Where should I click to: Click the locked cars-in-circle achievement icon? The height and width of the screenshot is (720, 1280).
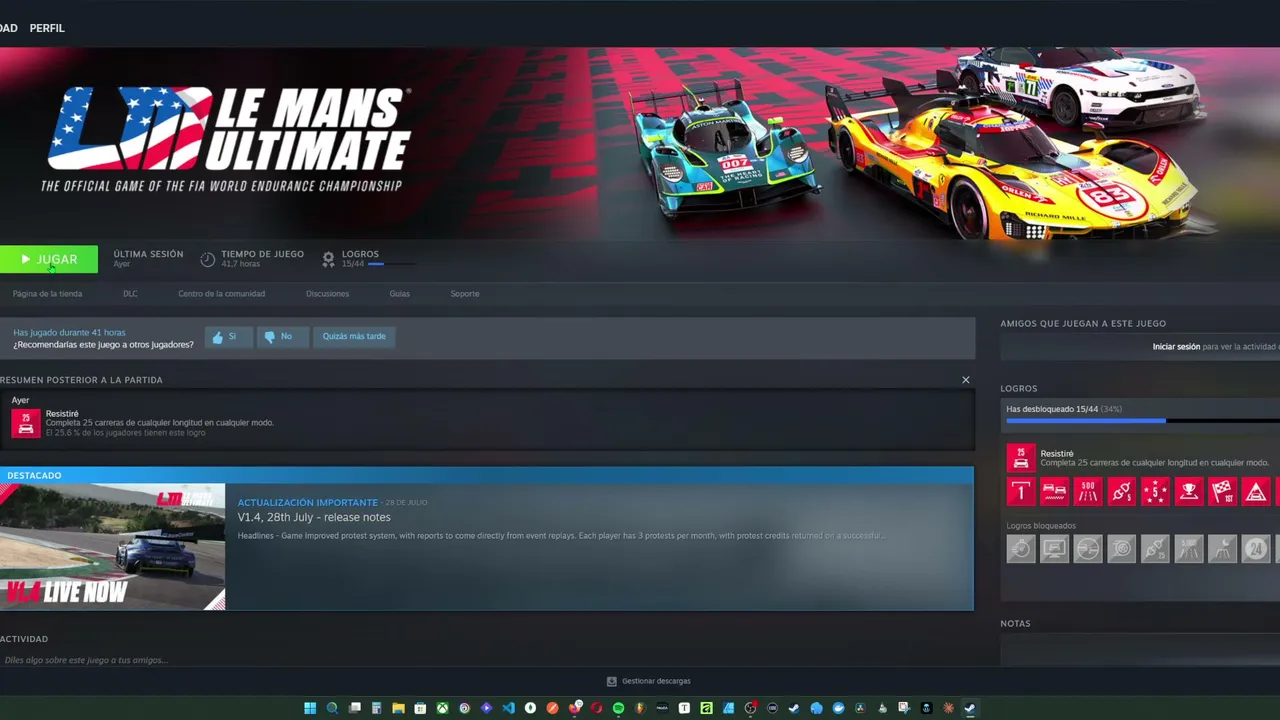click(1088, 549)
